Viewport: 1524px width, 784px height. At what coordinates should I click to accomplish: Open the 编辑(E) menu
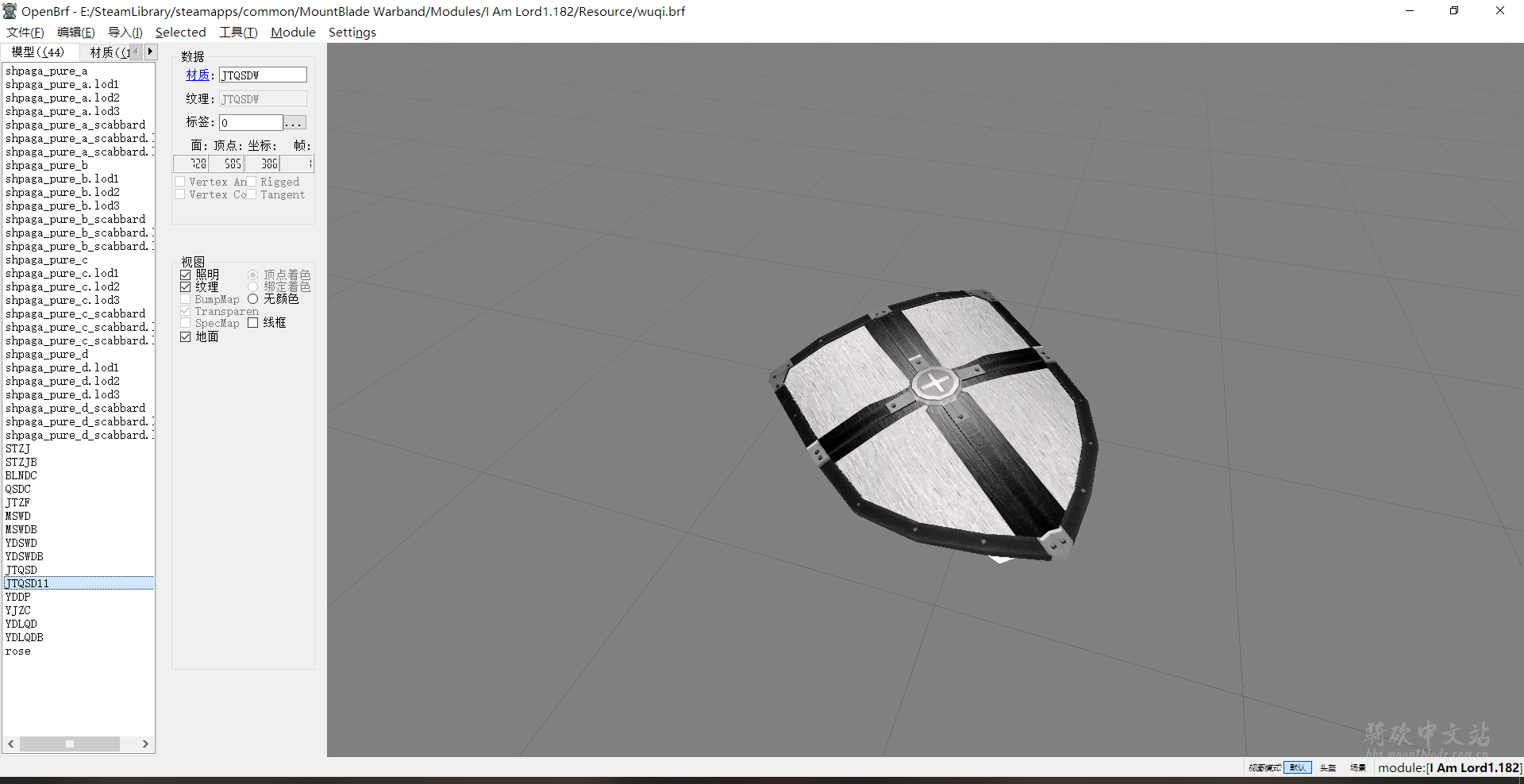click(75, 33)
